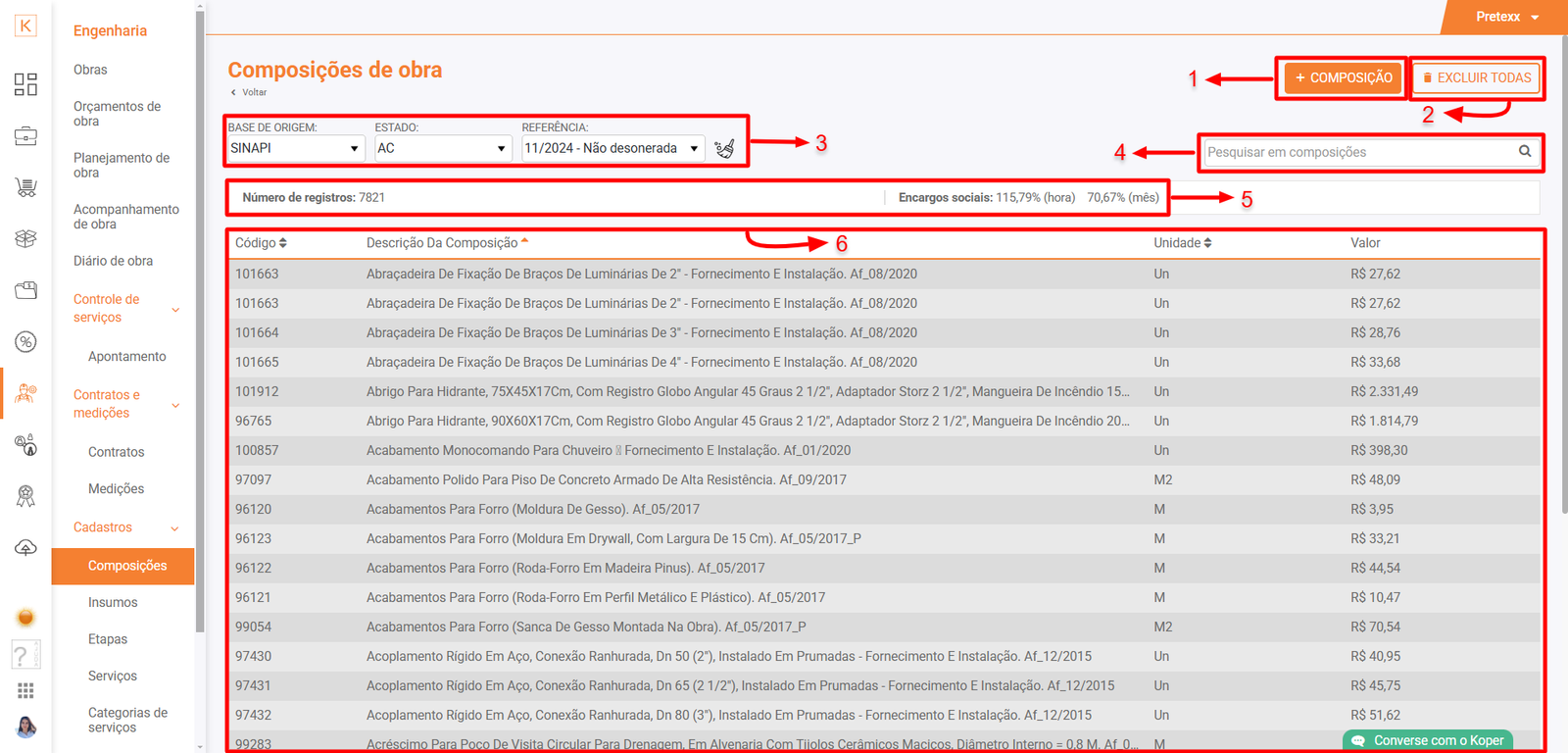Click the Excluir Todas button

click(1476, 77)
